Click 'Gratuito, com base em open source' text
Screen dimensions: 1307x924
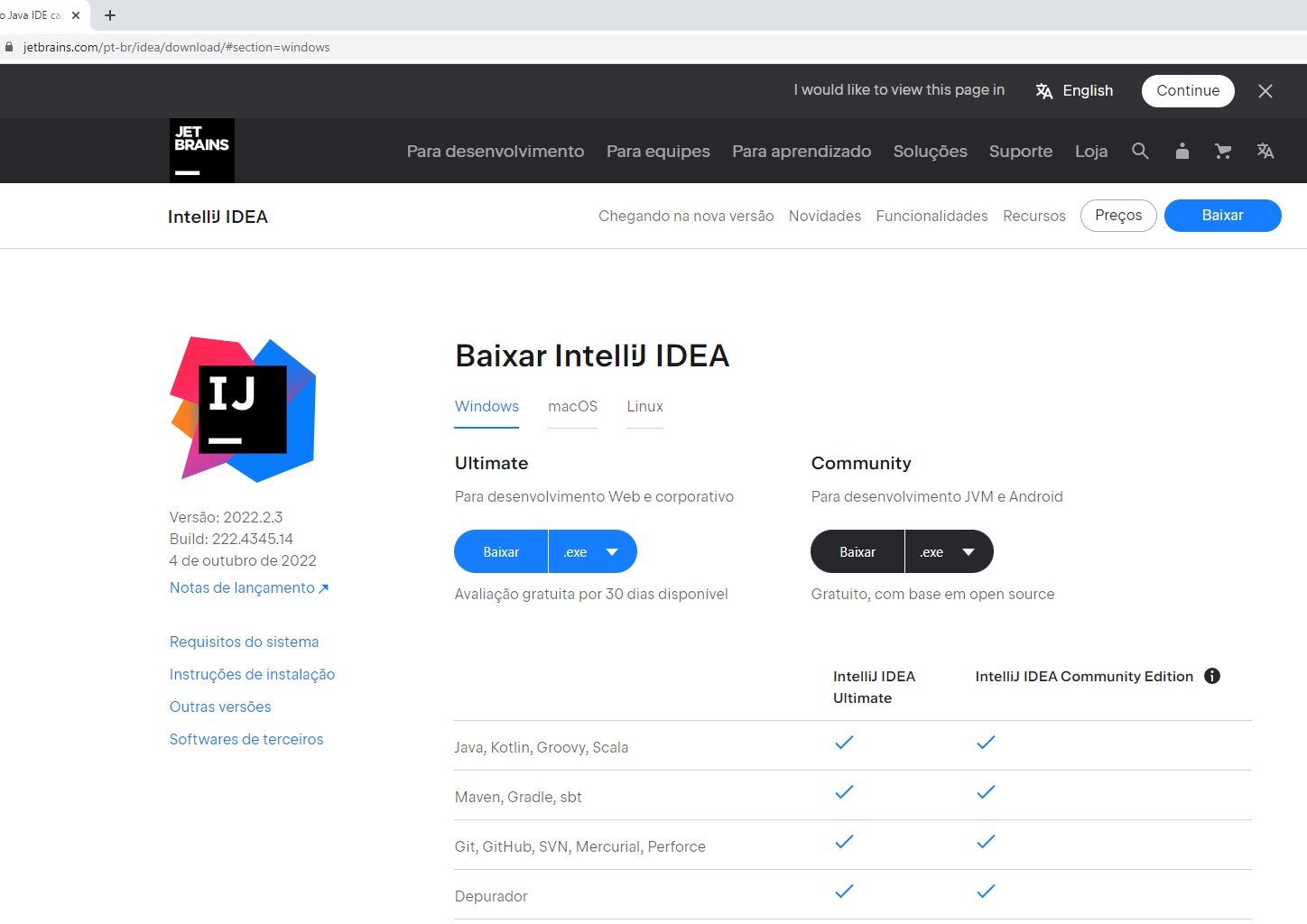click(x=932, y=595)
